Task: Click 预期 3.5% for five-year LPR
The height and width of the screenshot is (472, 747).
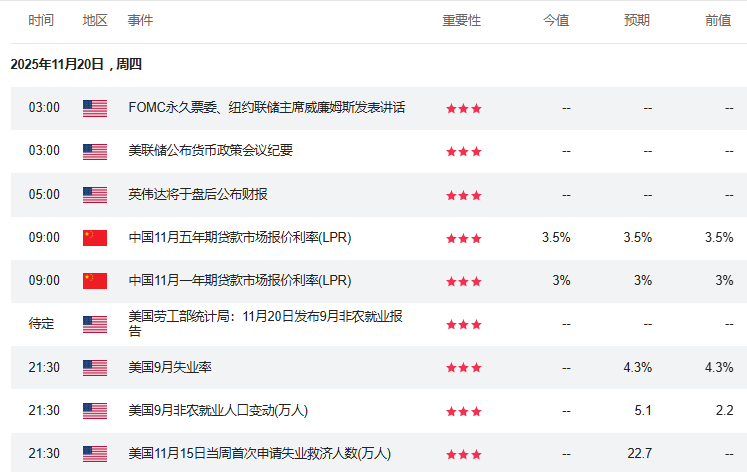Action: point(637,237)
